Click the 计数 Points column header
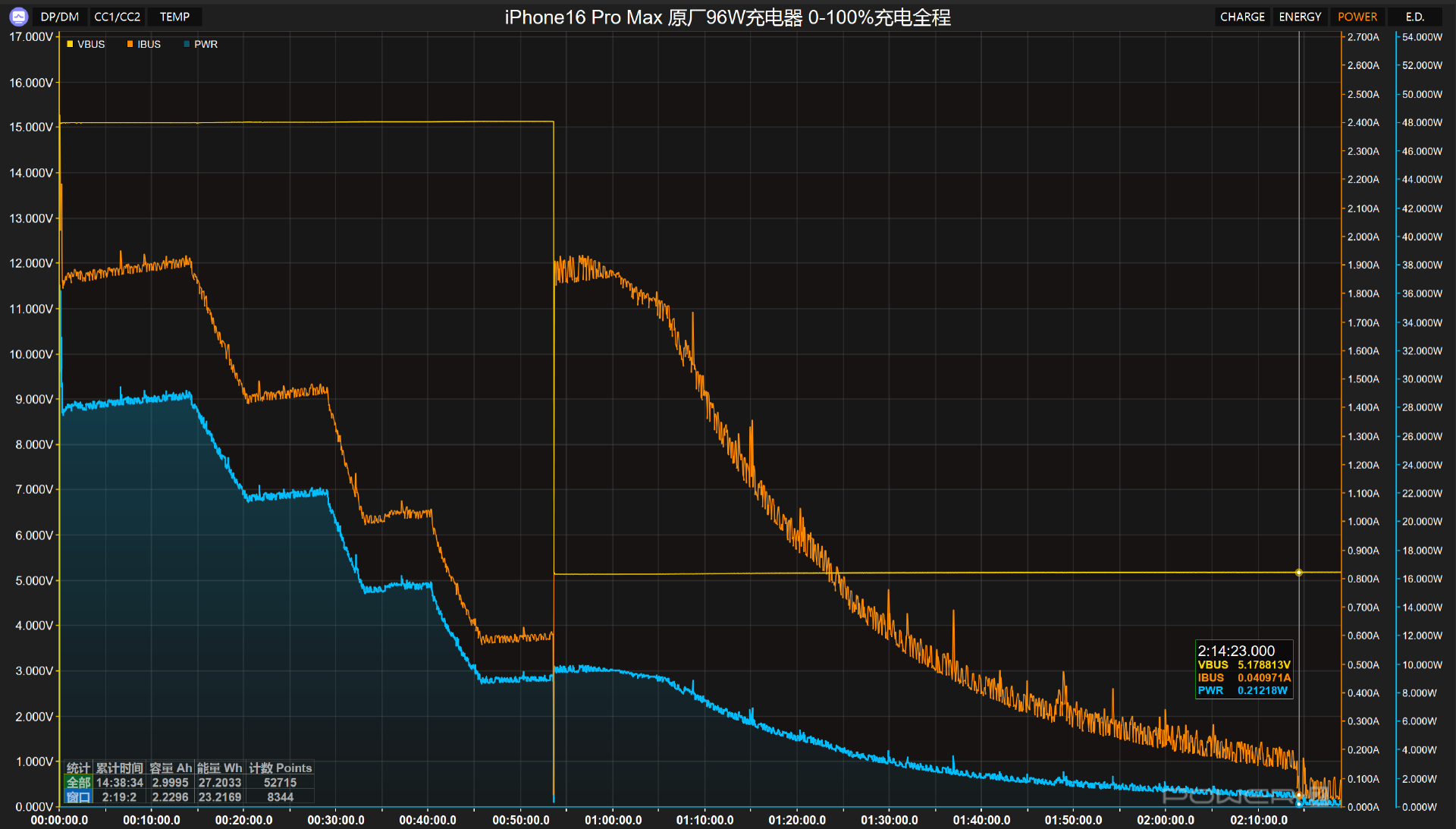1456x829 pixels. tap(280, 768)
